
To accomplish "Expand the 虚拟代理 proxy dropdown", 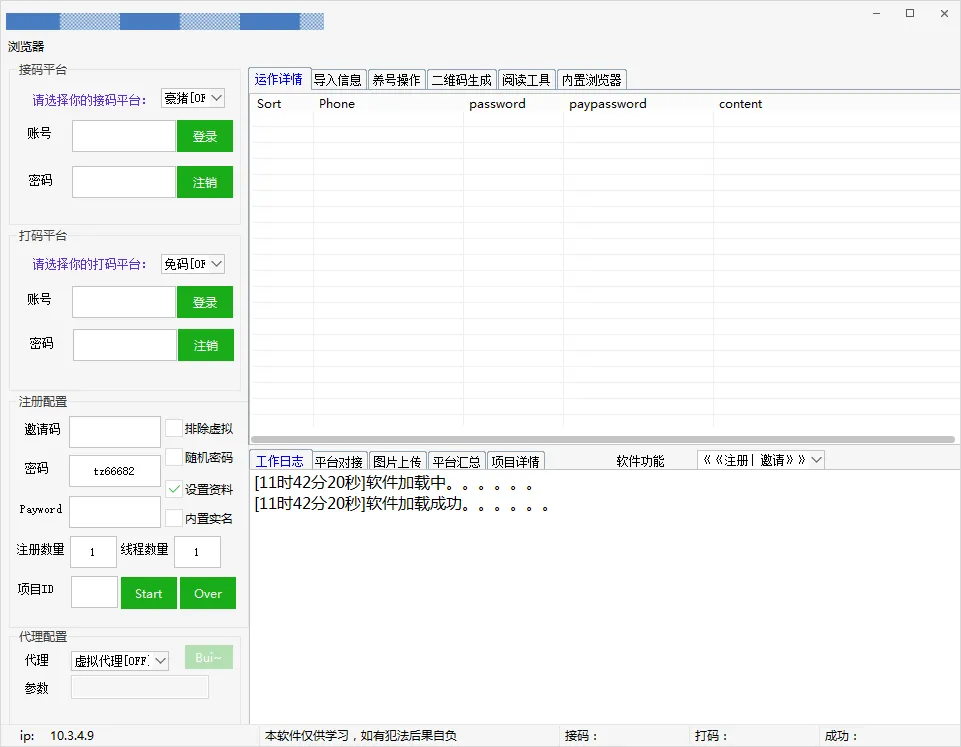I will [120, 660].
